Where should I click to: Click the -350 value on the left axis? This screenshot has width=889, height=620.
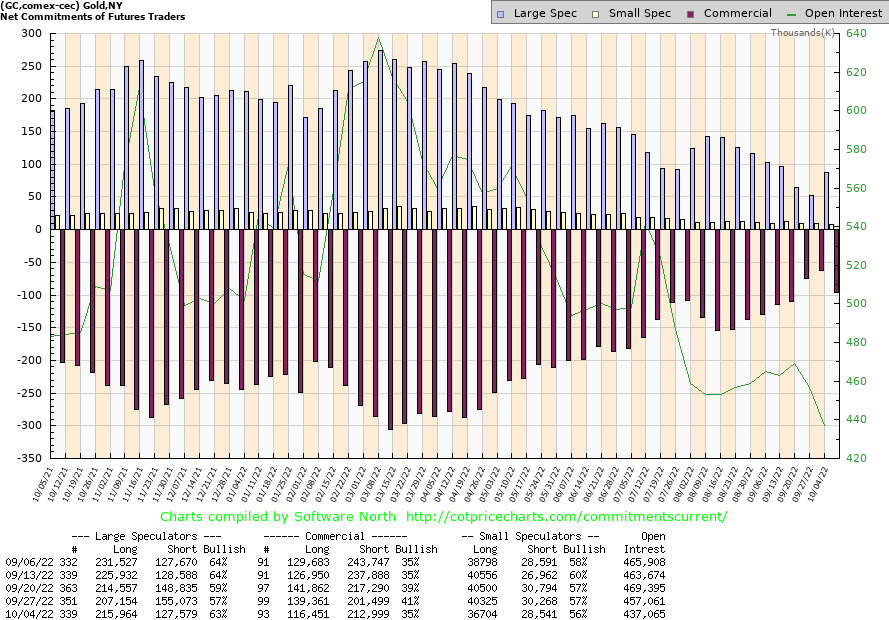pyautogui.click(x=27, y=458)
